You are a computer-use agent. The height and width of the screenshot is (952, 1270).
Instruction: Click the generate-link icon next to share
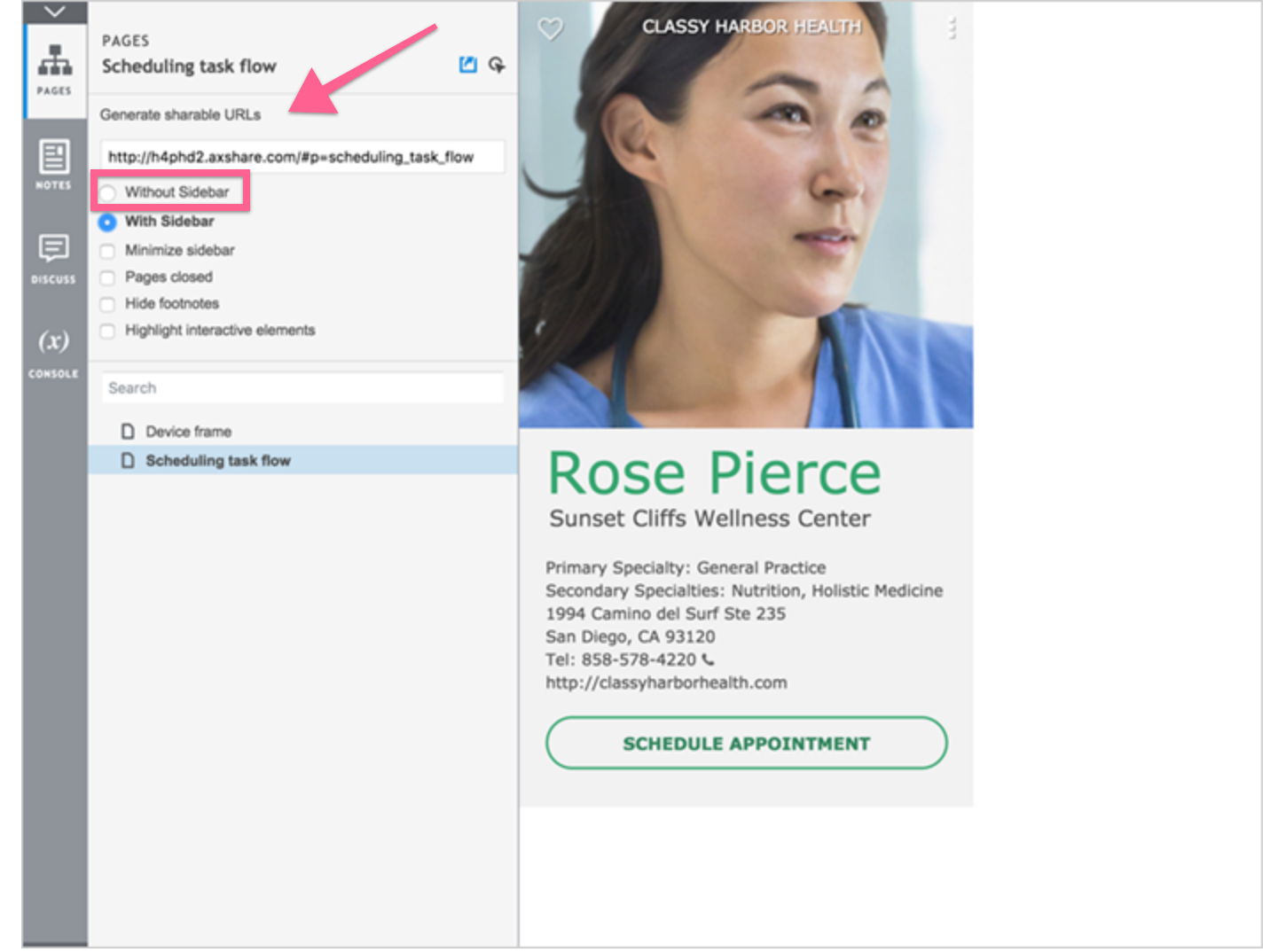498,65
